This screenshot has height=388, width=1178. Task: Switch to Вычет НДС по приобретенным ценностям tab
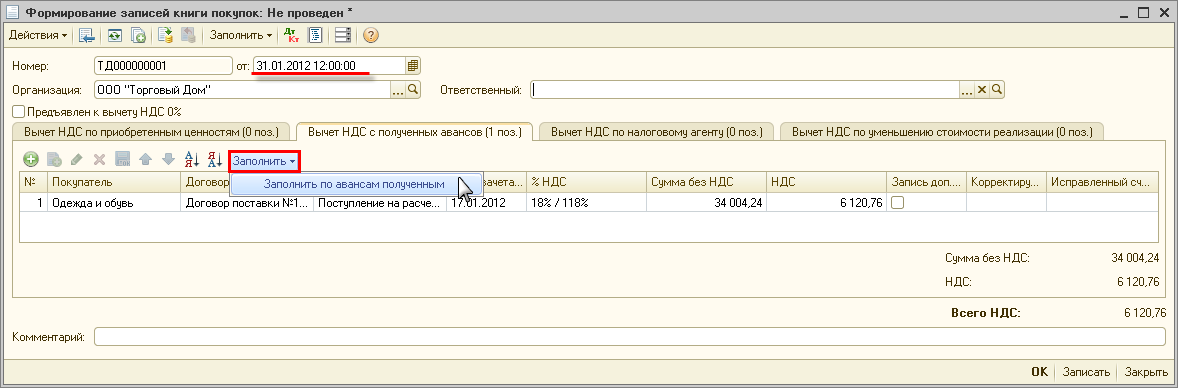pyautogui.click(x=152, y=132)
